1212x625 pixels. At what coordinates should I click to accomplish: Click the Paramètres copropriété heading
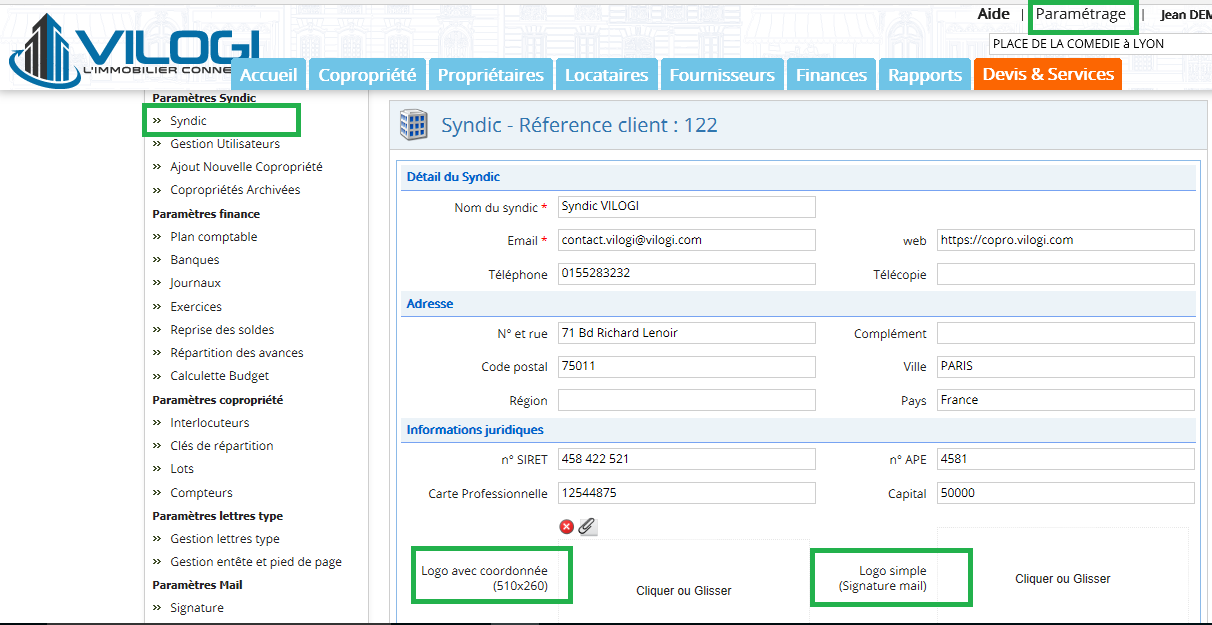[x=218, y=400]
